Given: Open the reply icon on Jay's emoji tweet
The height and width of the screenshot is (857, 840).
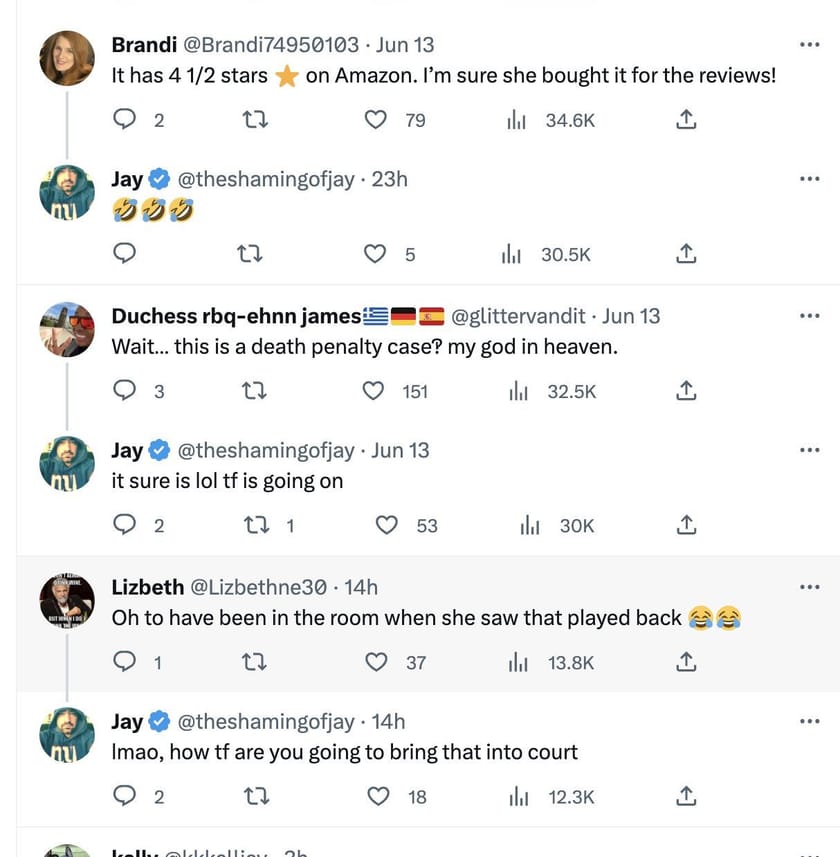Looking at the screenshot, I should 124,254.
